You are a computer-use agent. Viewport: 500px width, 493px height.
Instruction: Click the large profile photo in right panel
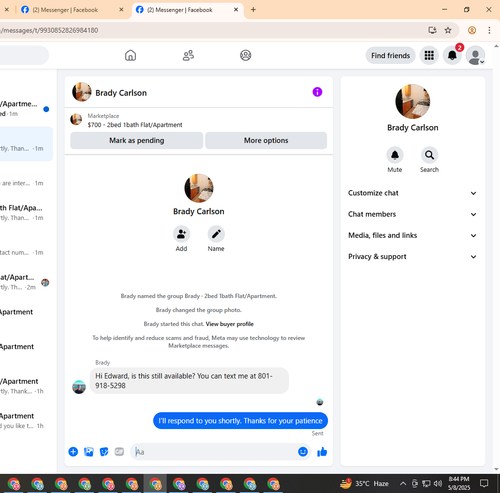413,101
